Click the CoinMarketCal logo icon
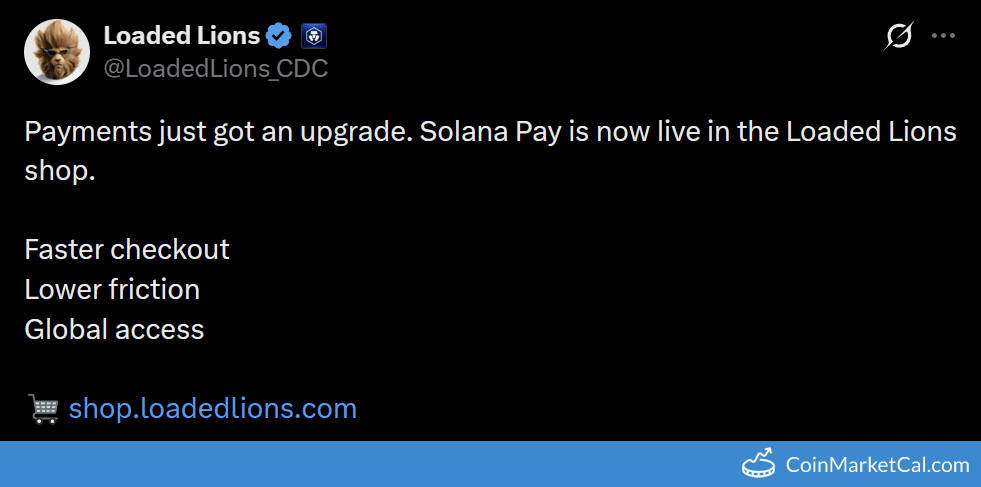Screen dimensions: 981x487 760,465
